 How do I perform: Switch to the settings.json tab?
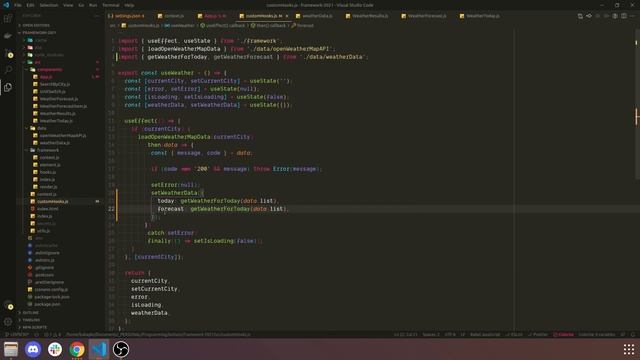(x=127, y=16)
